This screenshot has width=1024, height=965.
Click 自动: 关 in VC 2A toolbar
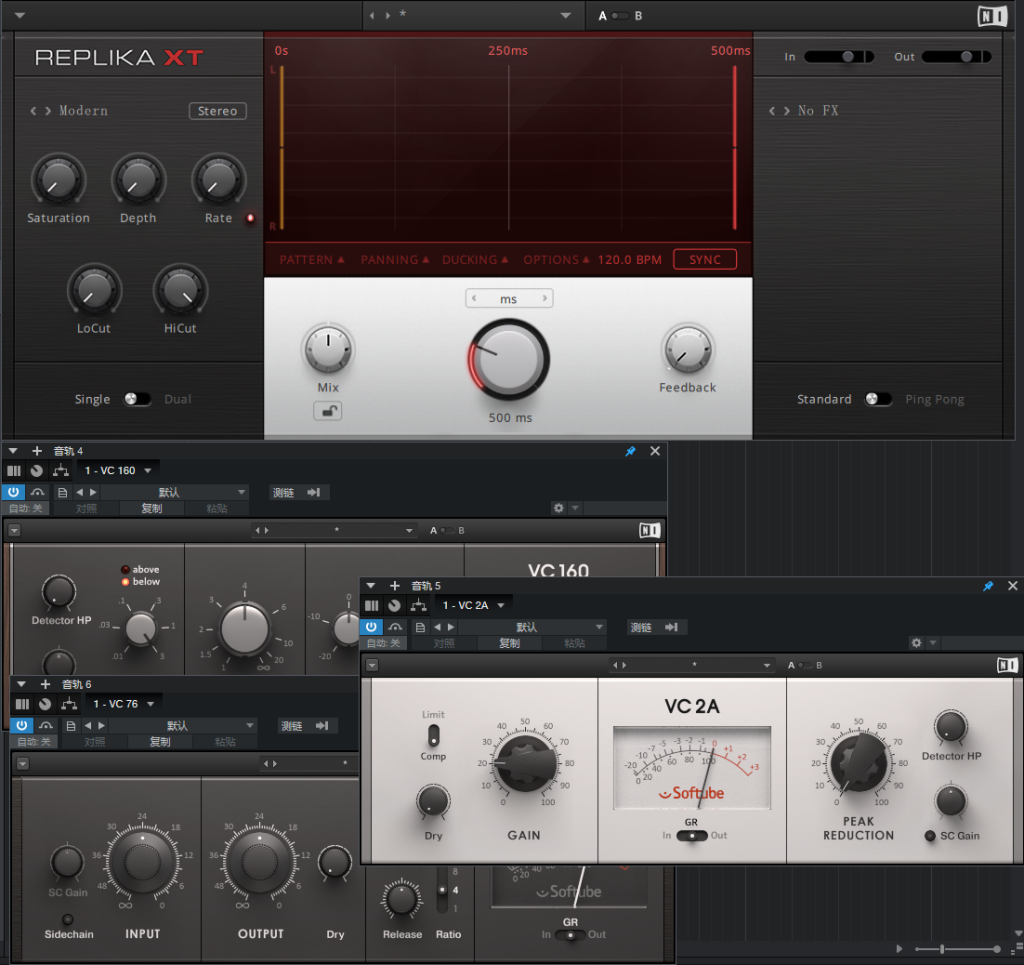click(384, 644)
